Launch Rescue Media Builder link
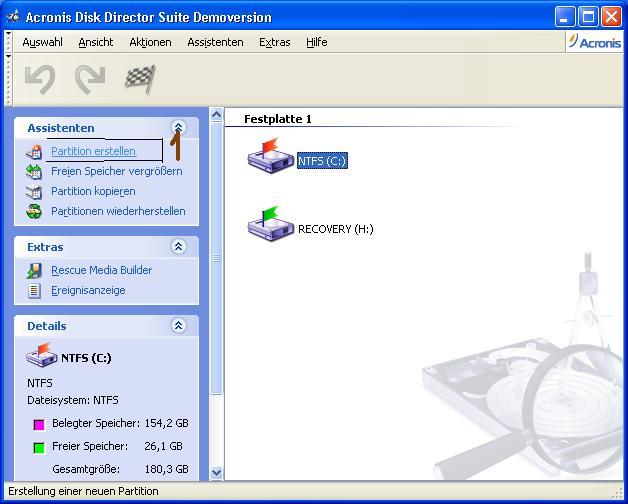The image size is (628, 504). coord(102,270)
